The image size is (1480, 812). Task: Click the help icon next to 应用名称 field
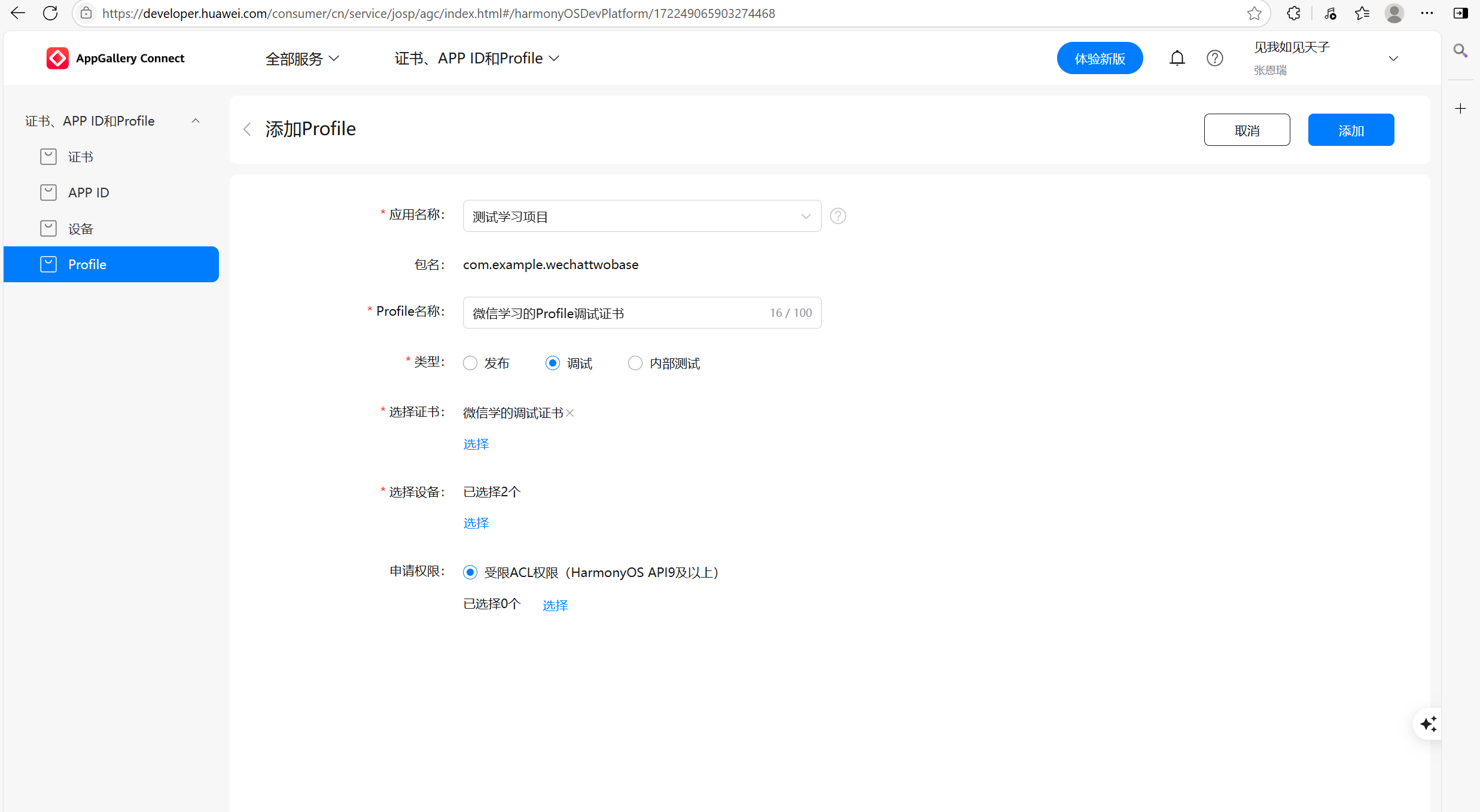(838, 216)
